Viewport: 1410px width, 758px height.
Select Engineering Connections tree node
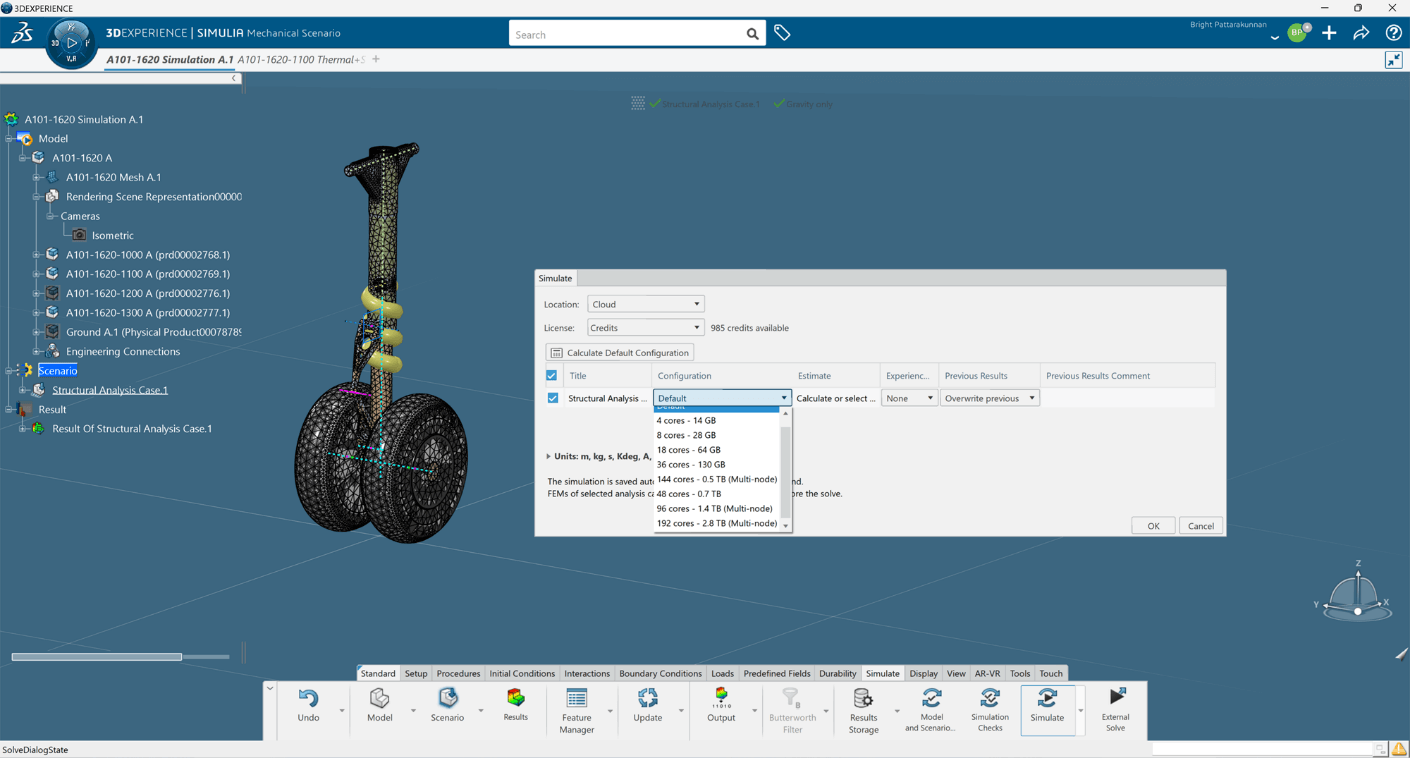click(123, 352)
